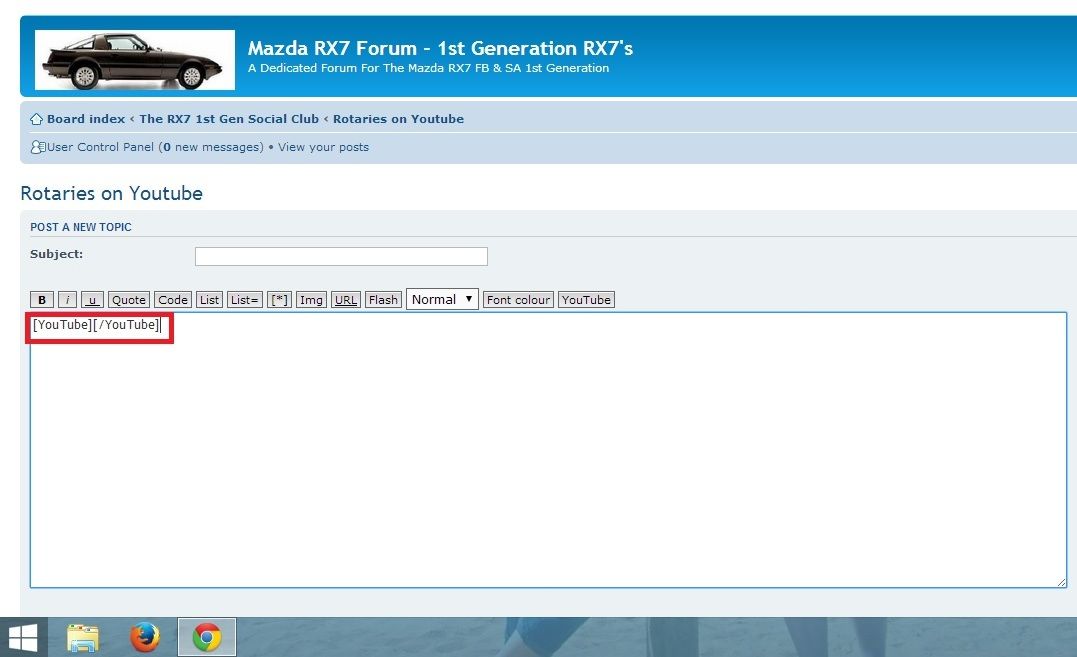Image resolution: width=1077 pixels, height=657 pixels.
Task: Insert an ordered List= tag
Action: click(245, 300)
